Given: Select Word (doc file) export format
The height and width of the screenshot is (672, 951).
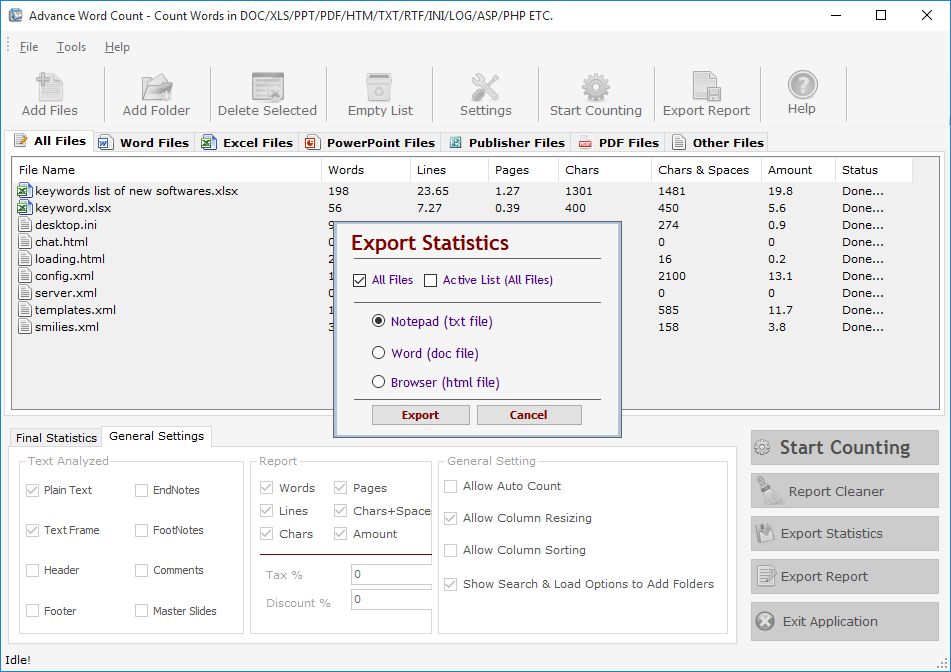Looking at the screenshot, I should 378,352.
